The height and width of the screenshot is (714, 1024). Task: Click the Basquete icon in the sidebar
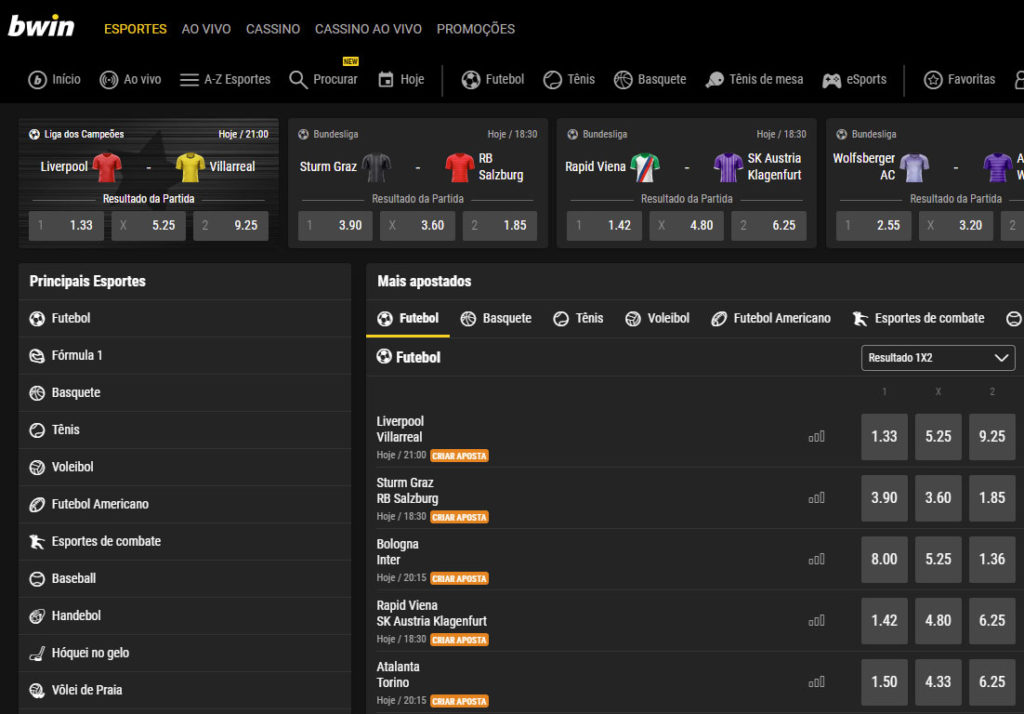pos(37,393)
